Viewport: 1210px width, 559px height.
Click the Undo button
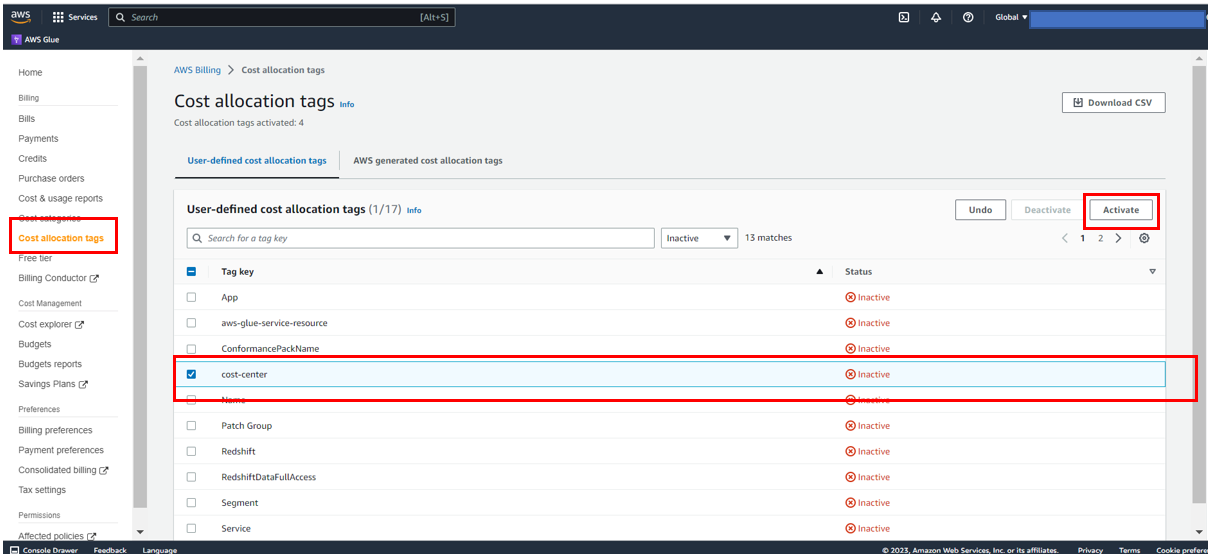980,210
